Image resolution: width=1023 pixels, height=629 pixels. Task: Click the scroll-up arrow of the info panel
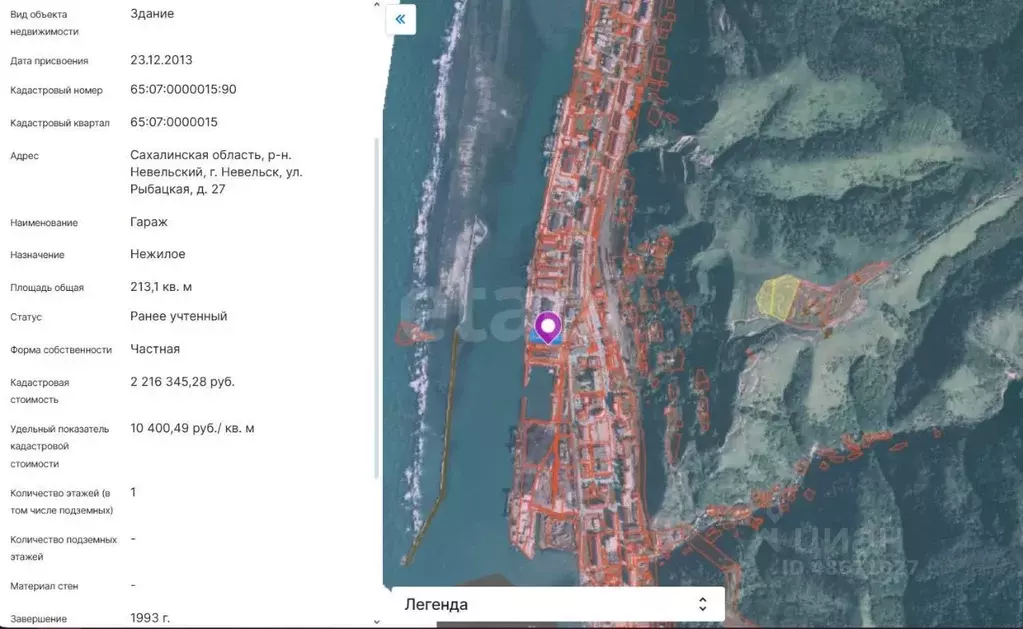click(x=377, y=5)
